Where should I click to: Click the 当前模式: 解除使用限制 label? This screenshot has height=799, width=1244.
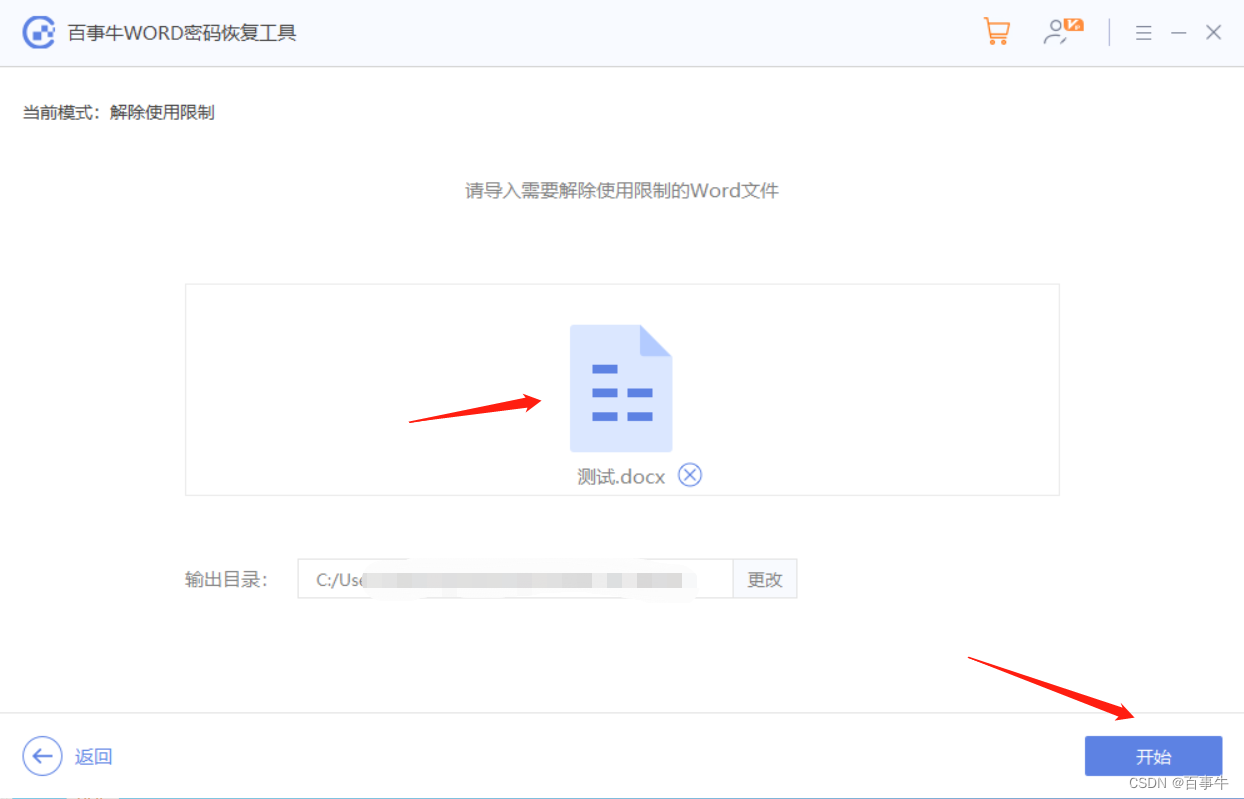coord(119,112)
